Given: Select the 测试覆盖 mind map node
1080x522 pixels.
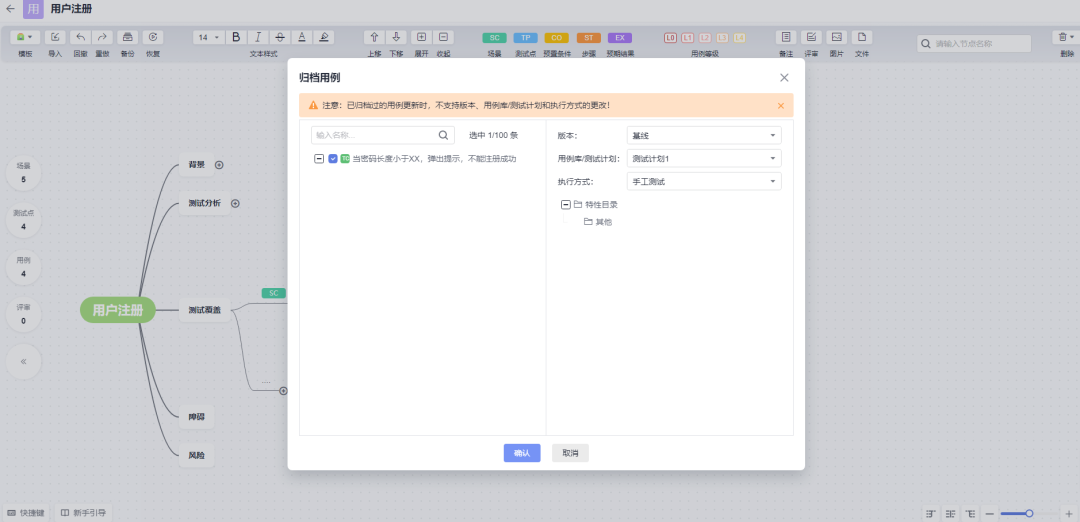Looking at the screenshot, I should point(205,310).
